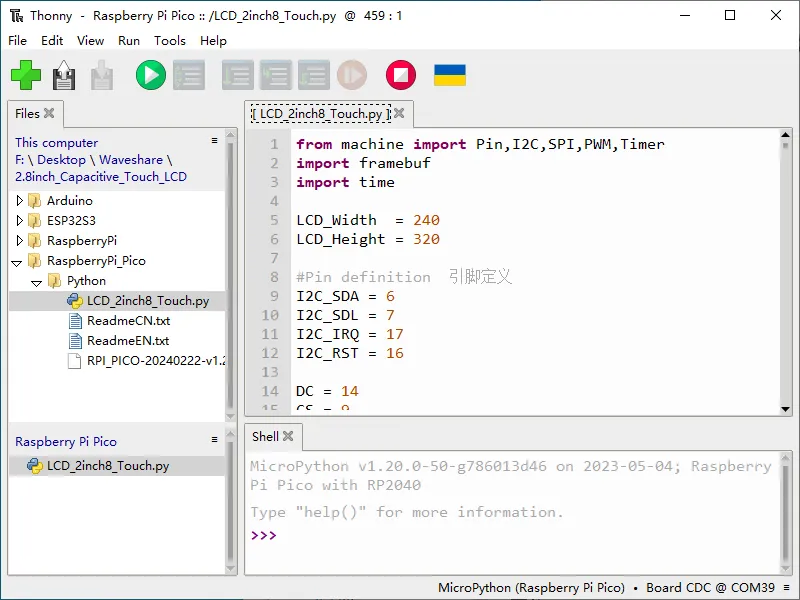Close the Files panel tab

(x=49, y=113)
